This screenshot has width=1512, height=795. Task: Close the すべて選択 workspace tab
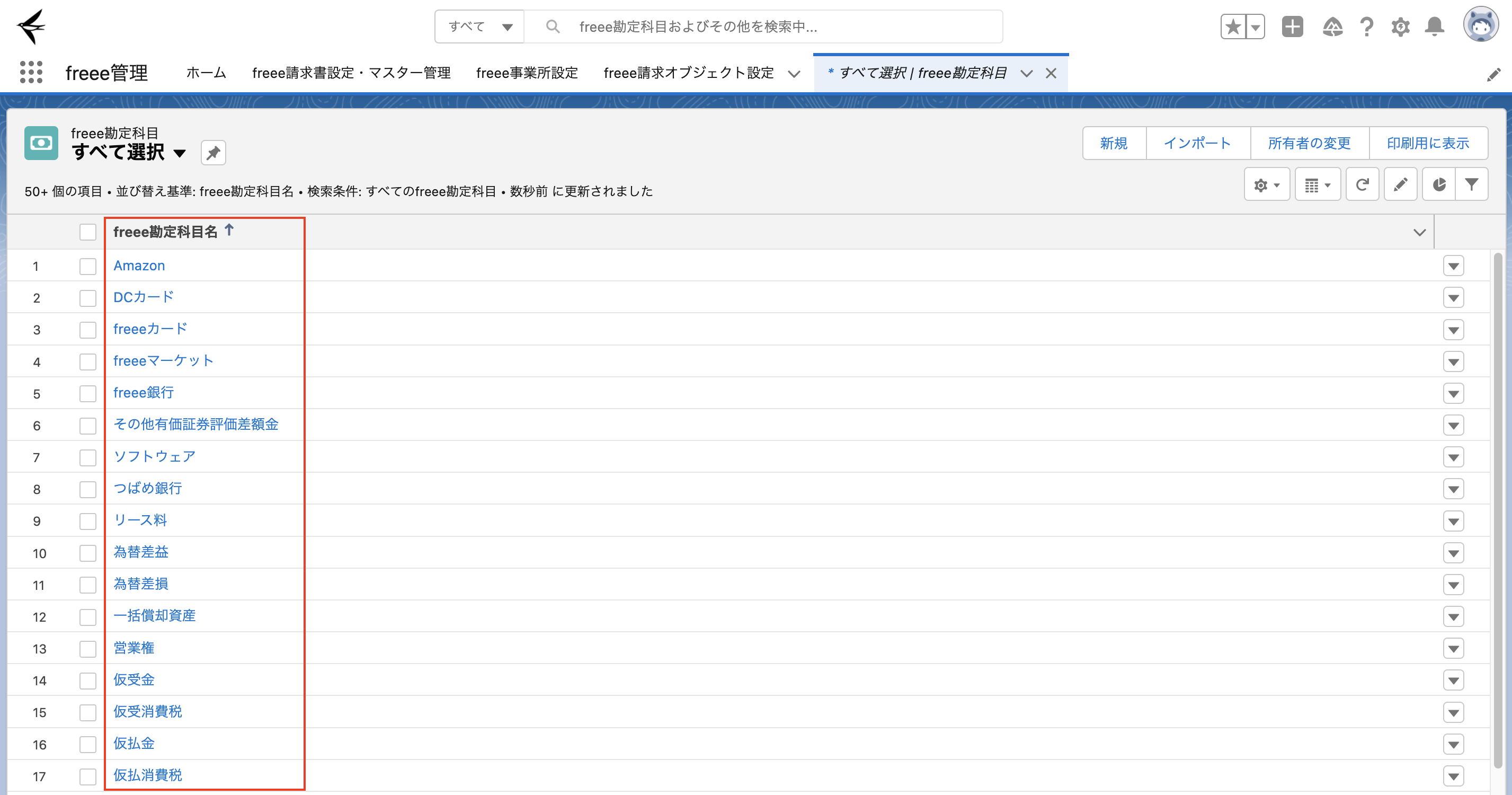1051,73
